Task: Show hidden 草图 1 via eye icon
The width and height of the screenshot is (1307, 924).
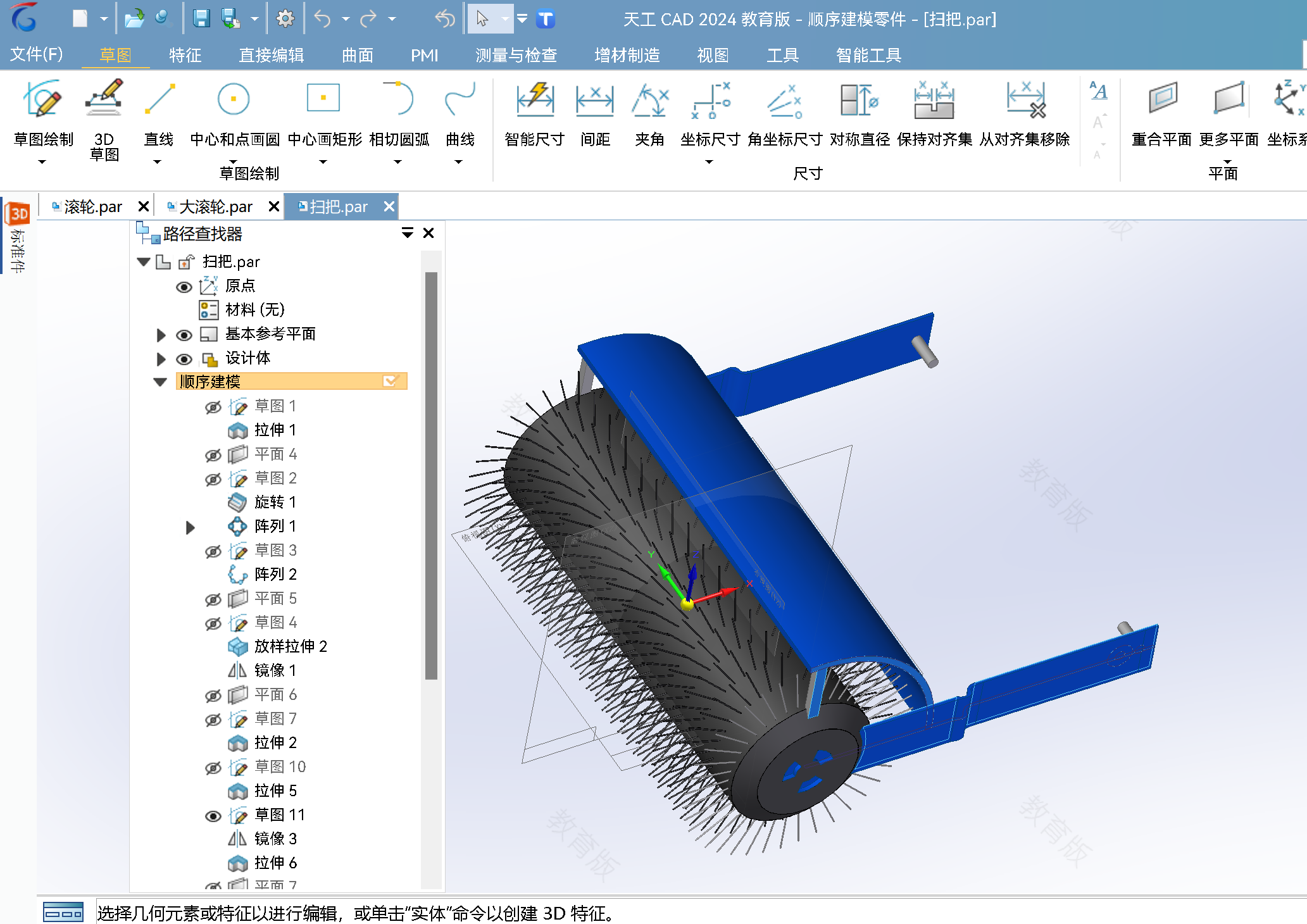Action: pyautogui.click(x=213, y=407)
